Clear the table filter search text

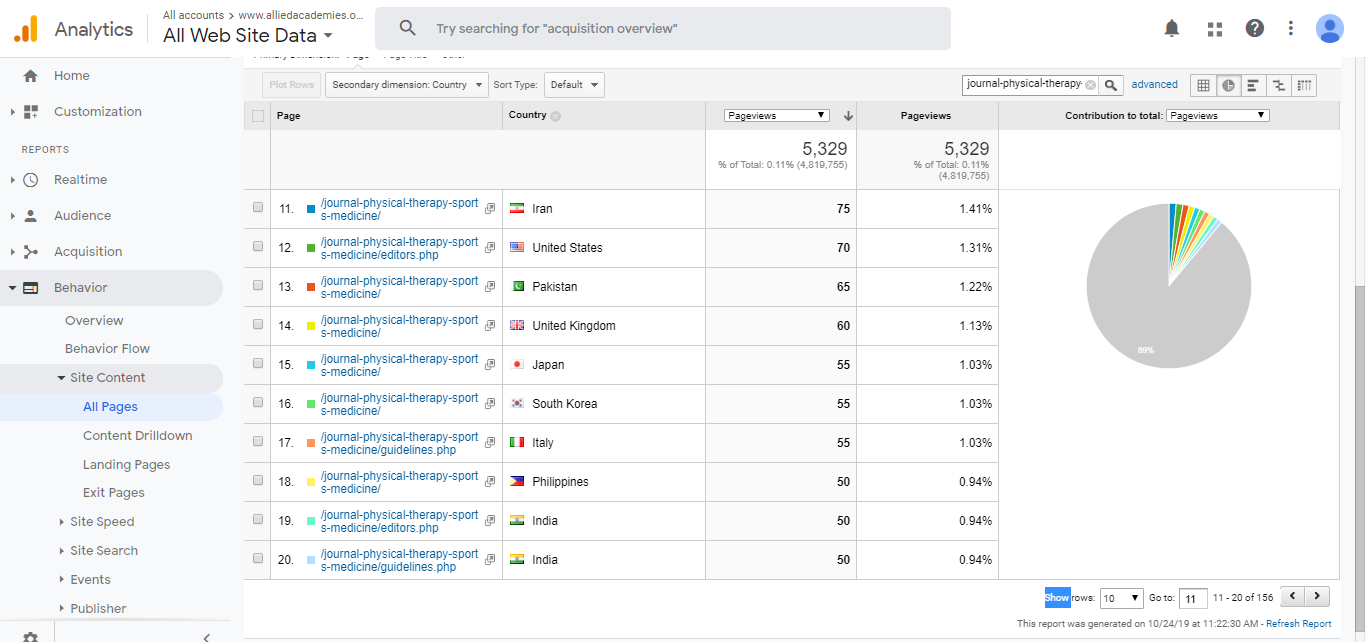(x=1090, y=85)
